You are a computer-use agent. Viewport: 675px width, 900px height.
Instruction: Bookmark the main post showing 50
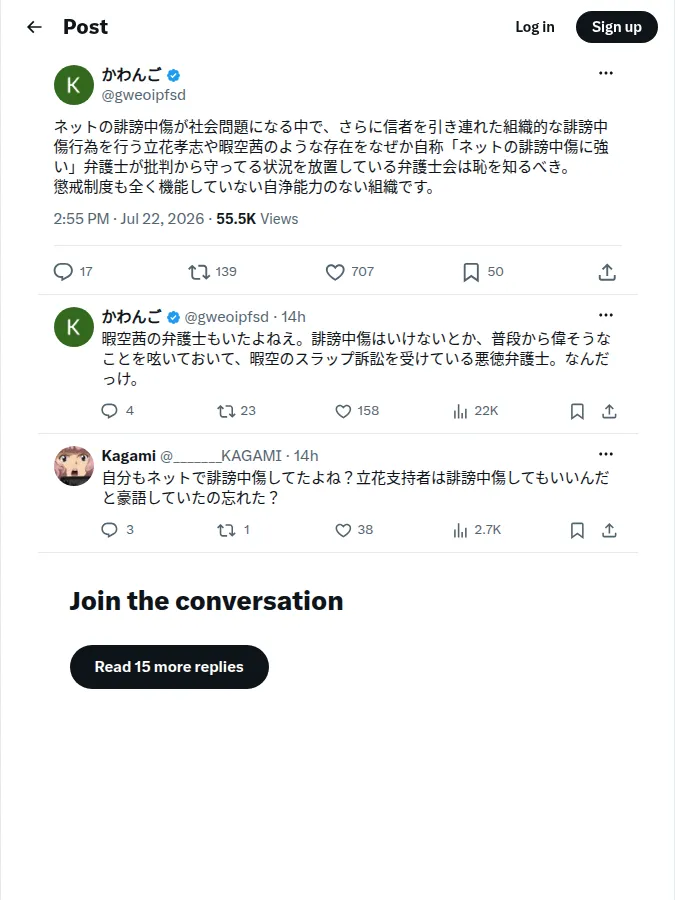(x=483, y=271)
